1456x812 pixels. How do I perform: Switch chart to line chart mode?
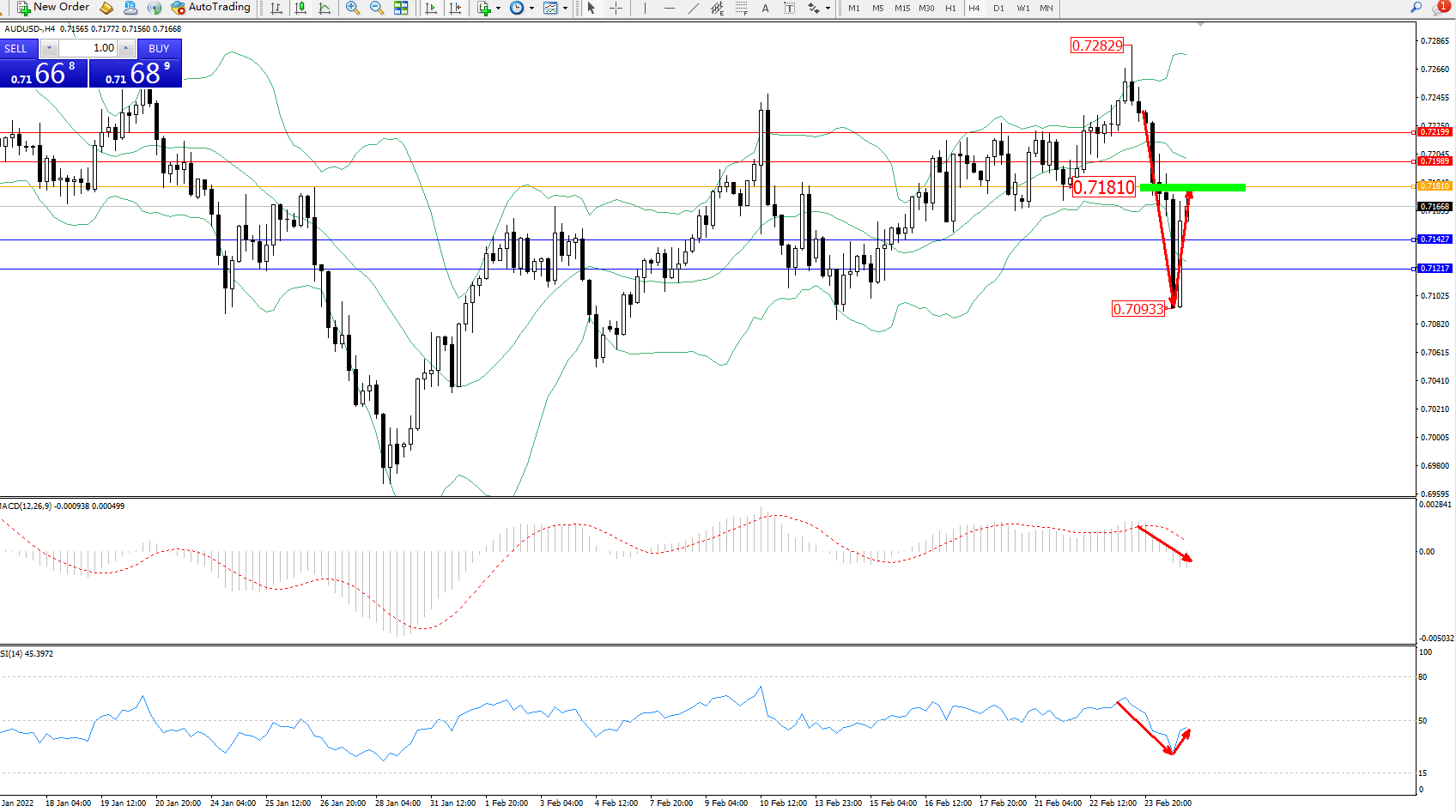point(325,8)
